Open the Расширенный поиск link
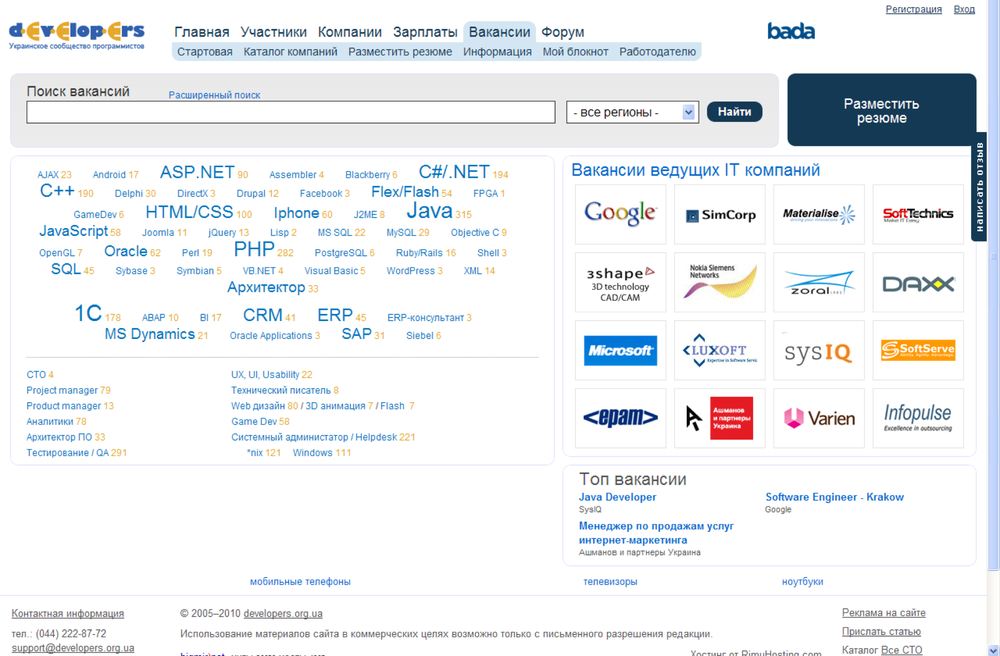This screenshot has height=656, width=1000. click(x=214, y=95)
